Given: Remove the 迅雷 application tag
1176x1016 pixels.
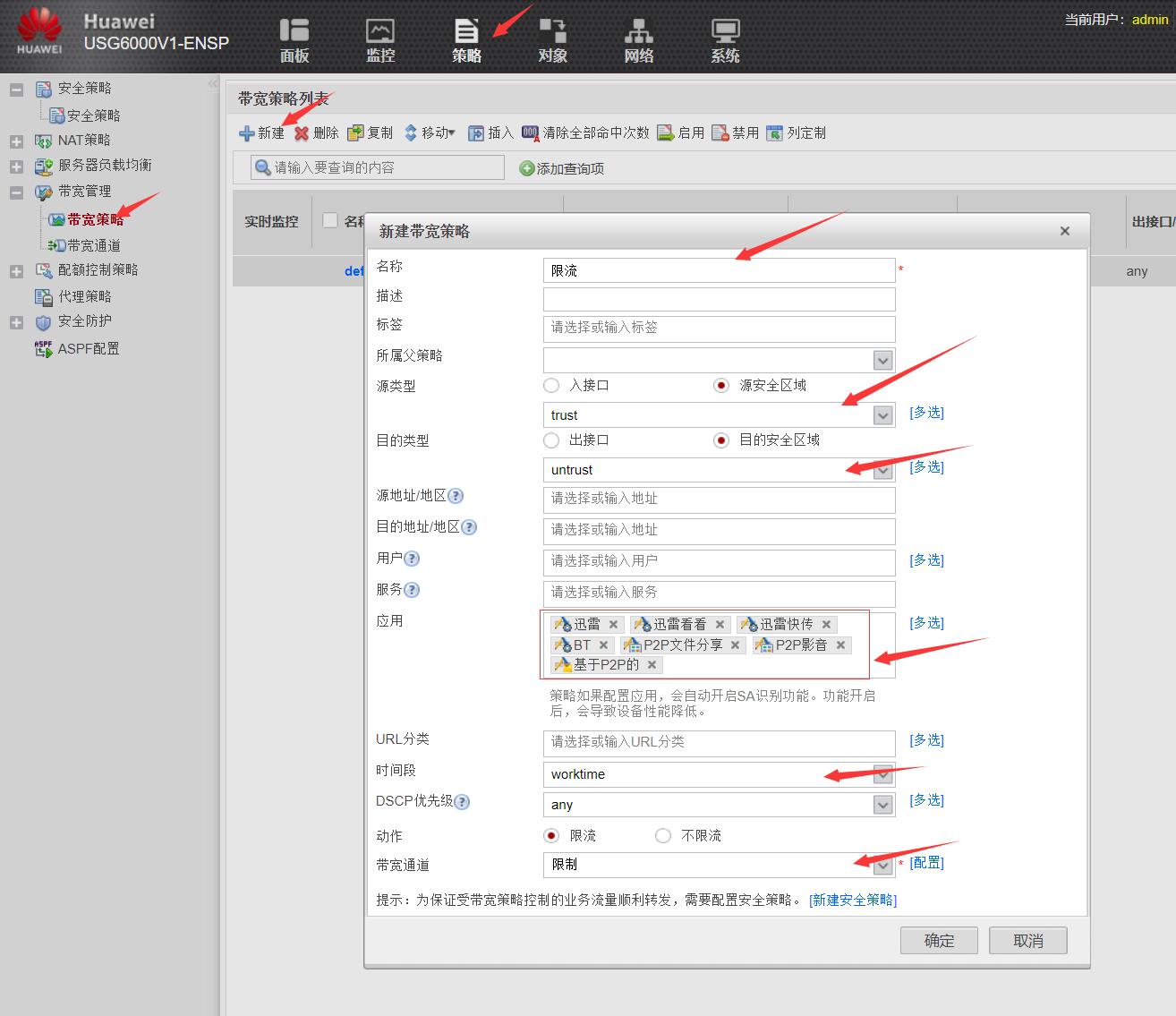Looking at the screenshot, I should tap(613, 624).
